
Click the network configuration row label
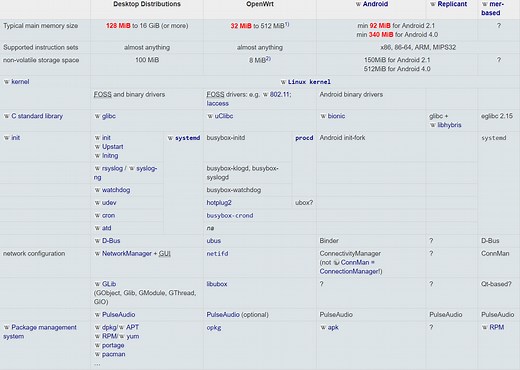34,253
